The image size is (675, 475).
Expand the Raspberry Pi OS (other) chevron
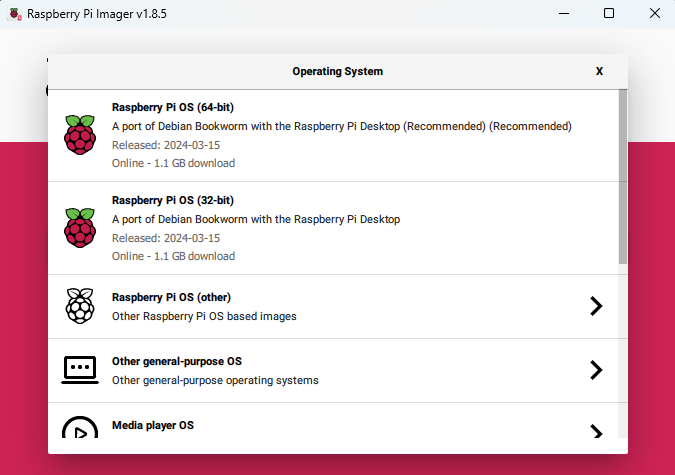click(596, 306)
